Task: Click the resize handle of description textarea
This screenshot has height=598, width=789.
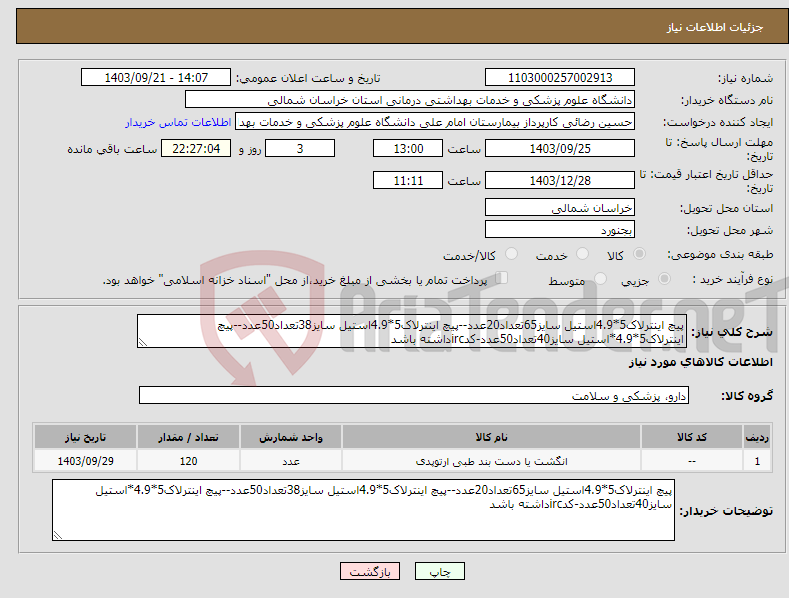Action: [x=143, y=343]
